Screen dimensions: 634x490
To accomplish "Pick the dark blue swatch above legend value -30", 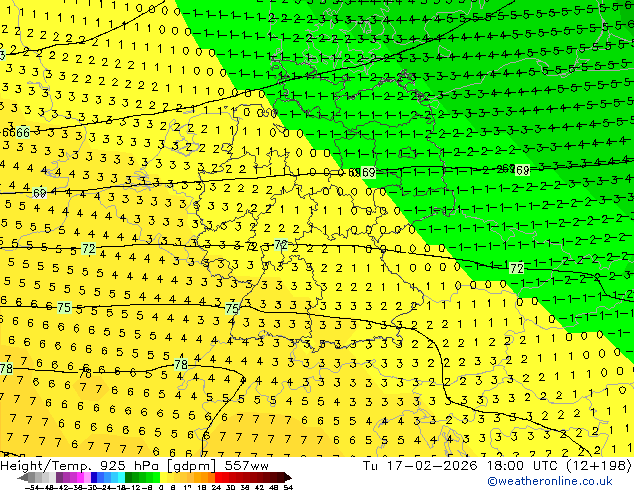I will pyautogui.click(x=94, y=478).
